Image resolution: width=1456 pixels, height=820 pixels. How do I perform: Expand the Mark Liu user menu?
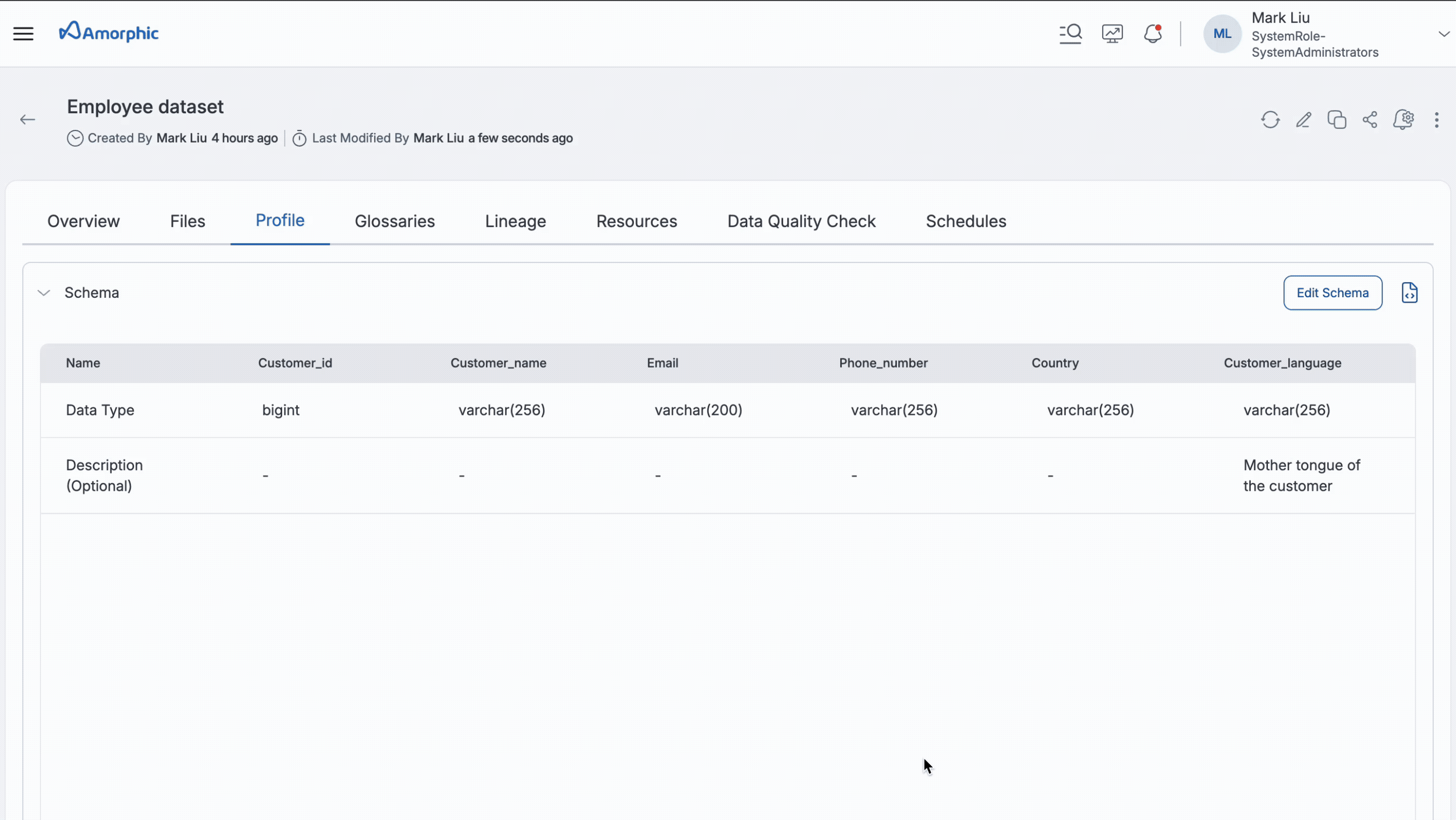coord(1443,34)
